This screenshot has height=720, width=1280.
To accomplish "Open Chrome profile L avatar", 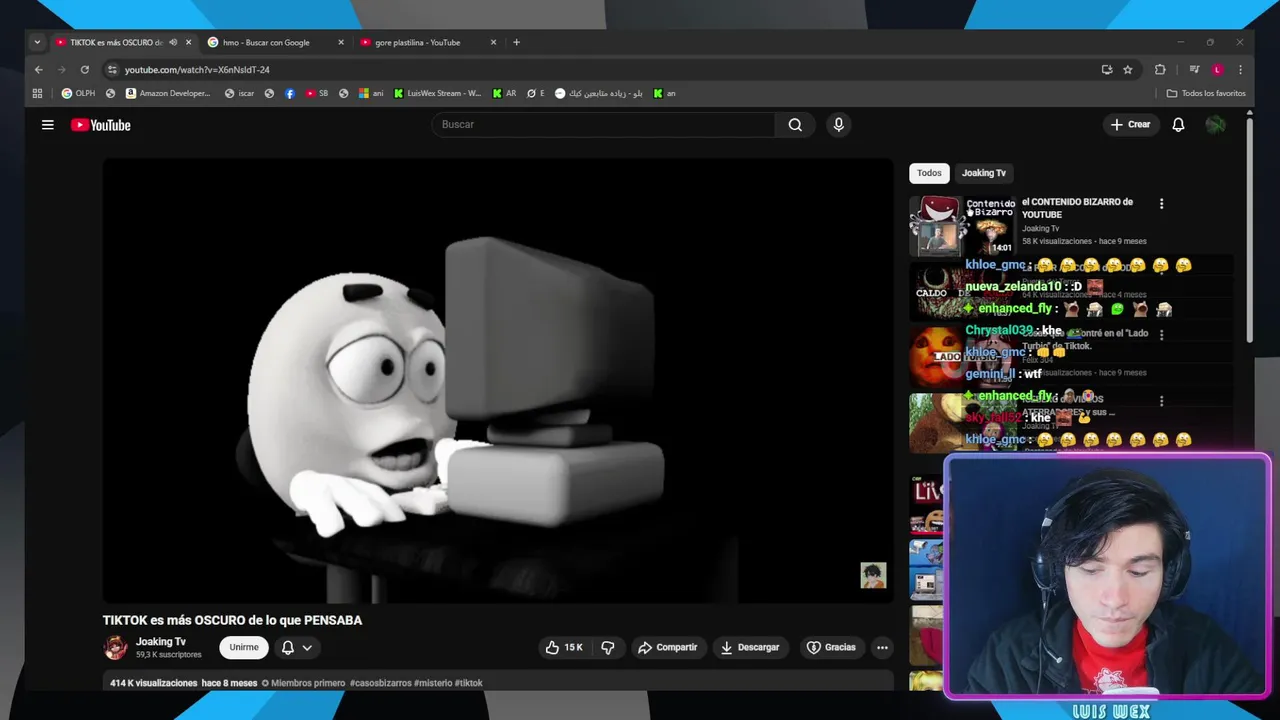I will (1217, 70).
